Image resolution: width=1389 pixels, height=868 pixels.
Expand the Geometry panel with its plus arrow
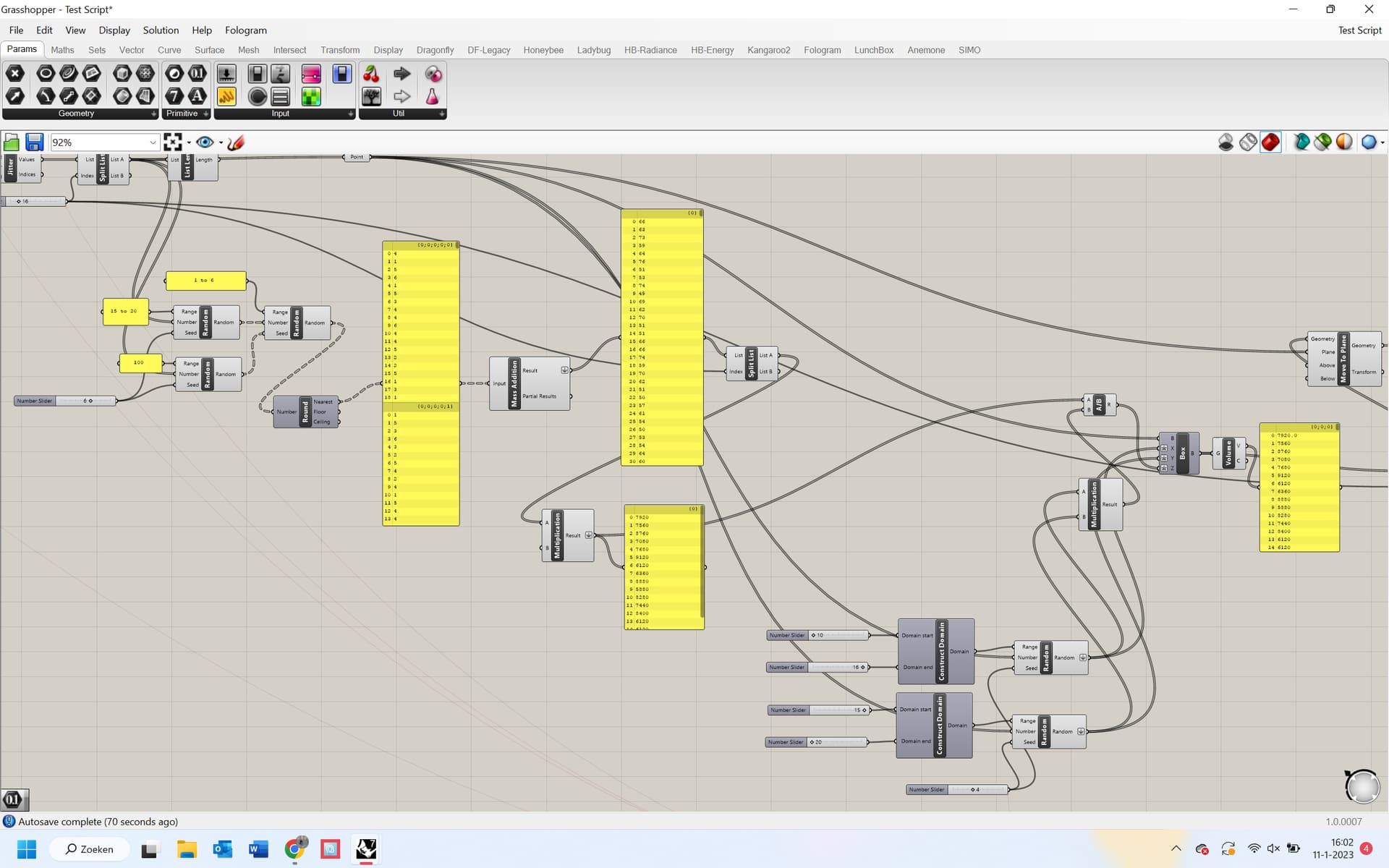pos(153,114)
